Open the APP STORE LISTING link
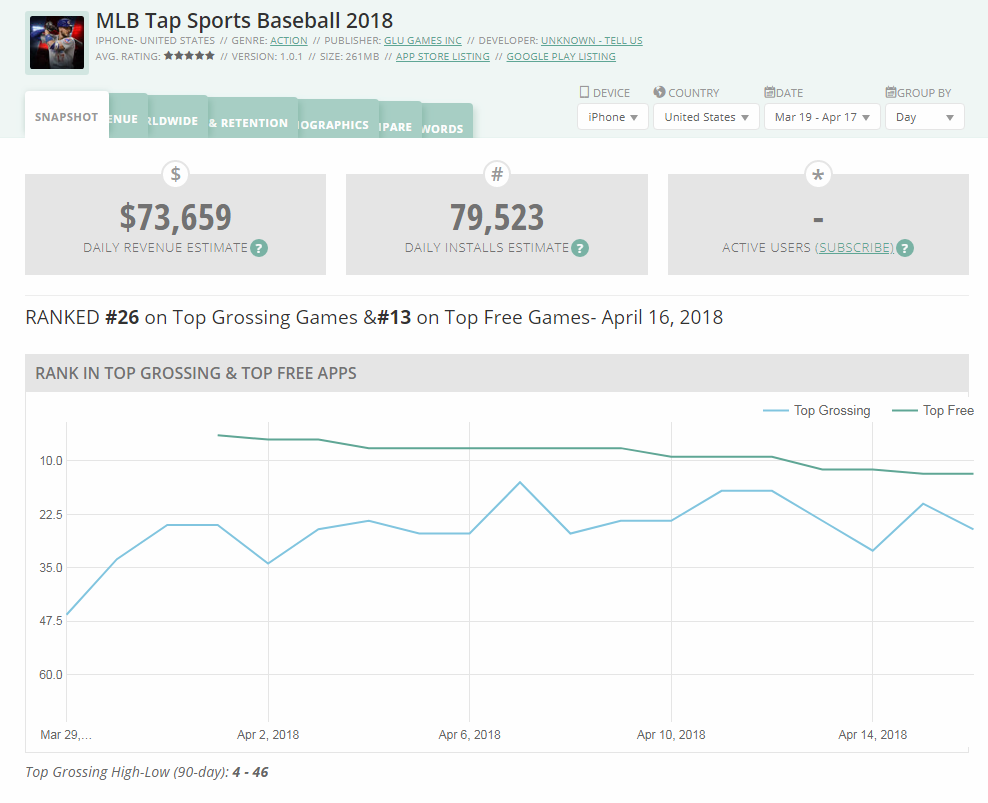 point(442,56)
